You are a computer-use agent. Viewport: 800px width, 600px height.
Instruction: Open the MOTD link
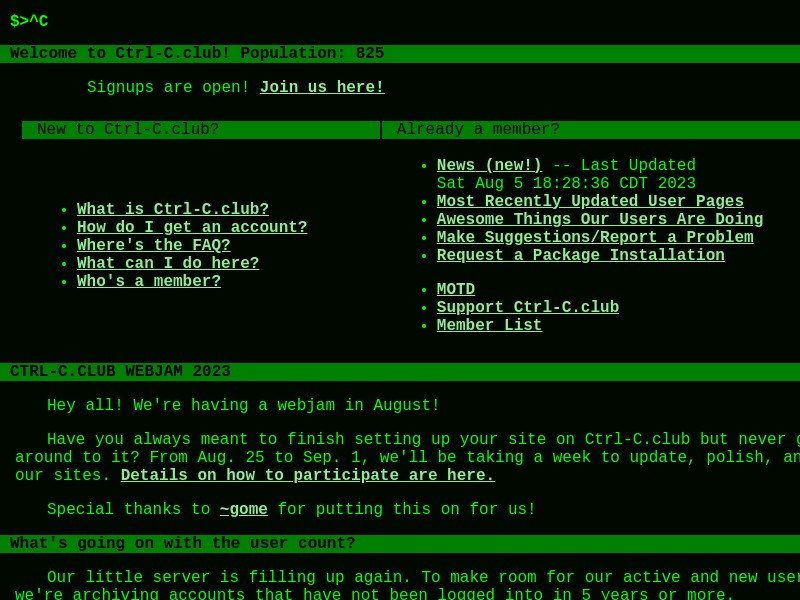point(456,289)
